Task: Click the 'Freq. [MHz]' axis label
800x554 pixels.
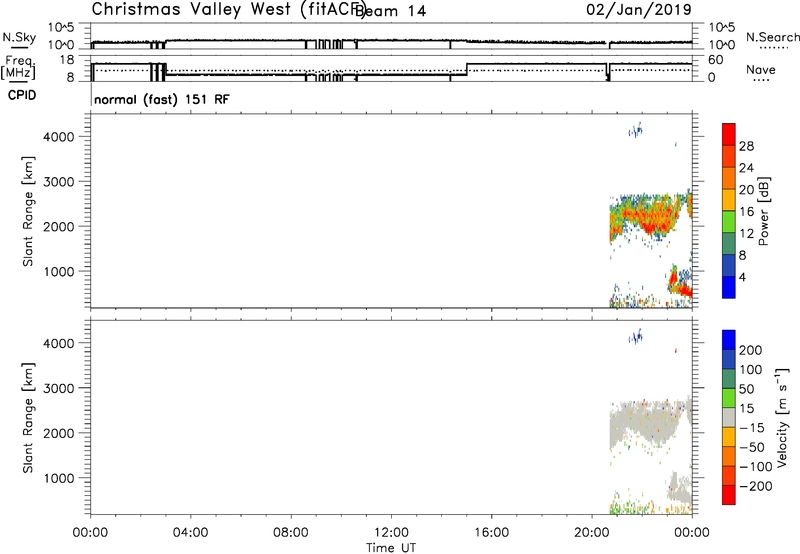Action: (19, 67)
